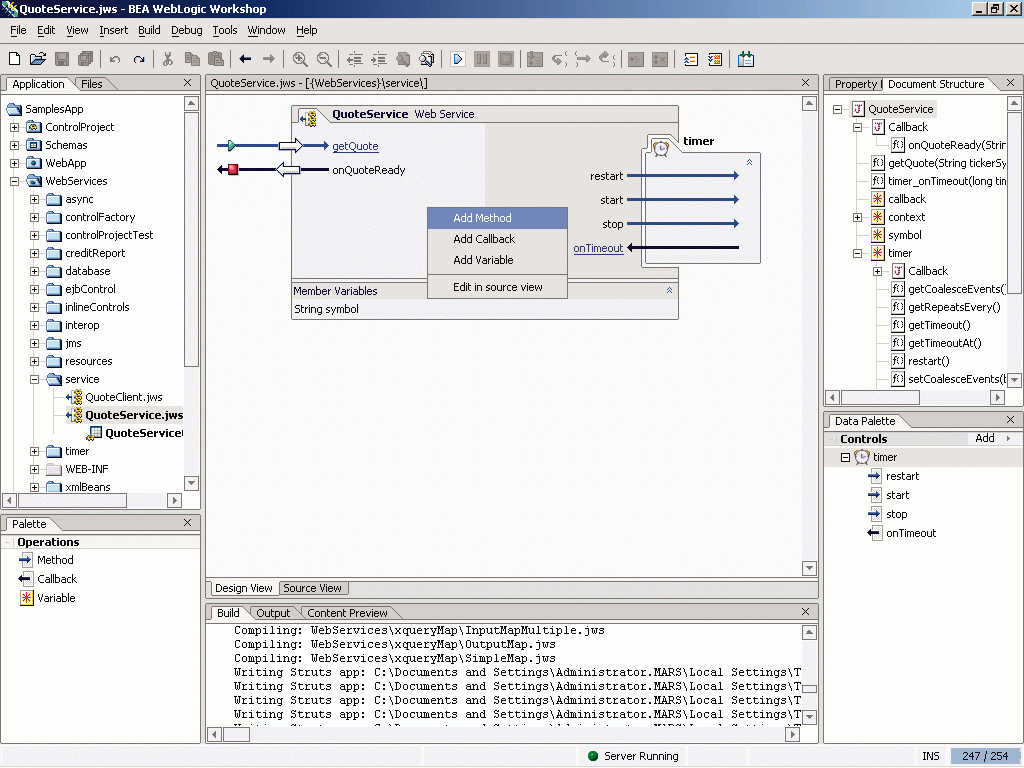Click the timer clock icon in Data Palette
1024x768 pixels.
click(x=862, y=457)
